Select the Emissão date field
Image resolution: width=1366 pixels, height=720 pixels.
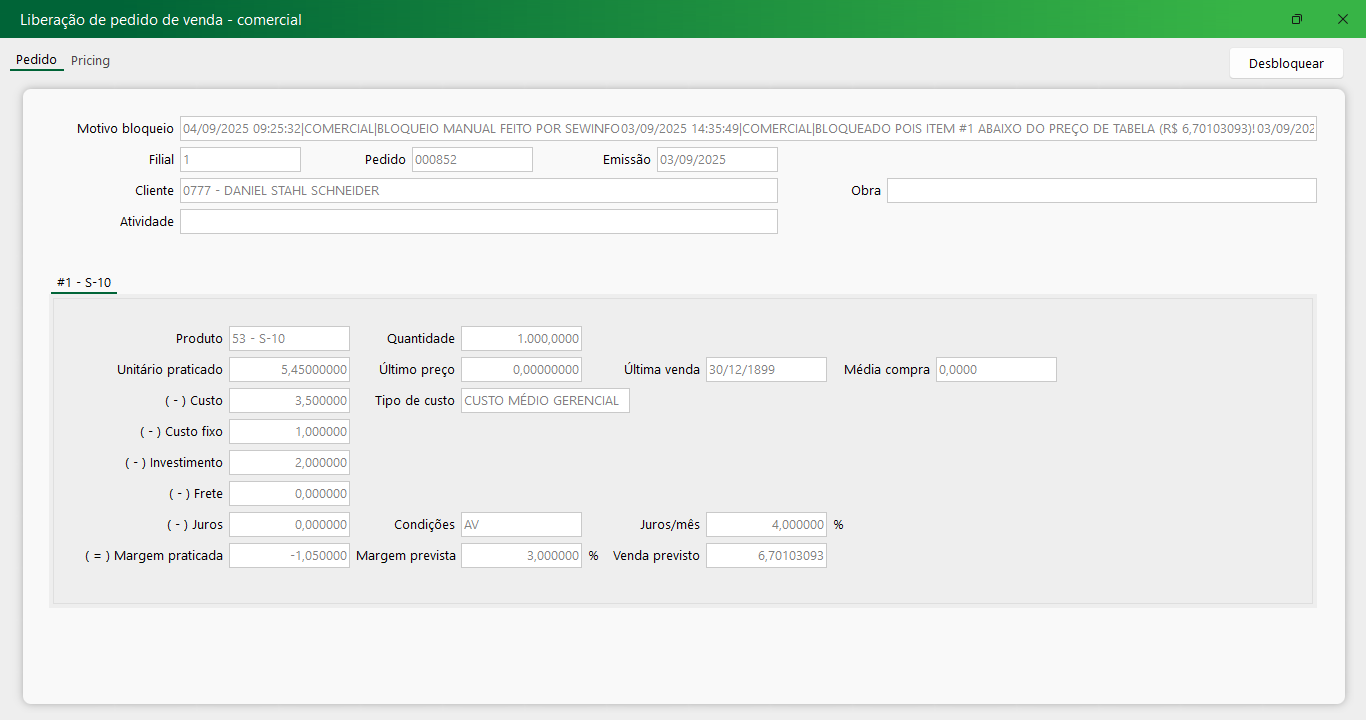pos(716,160)
